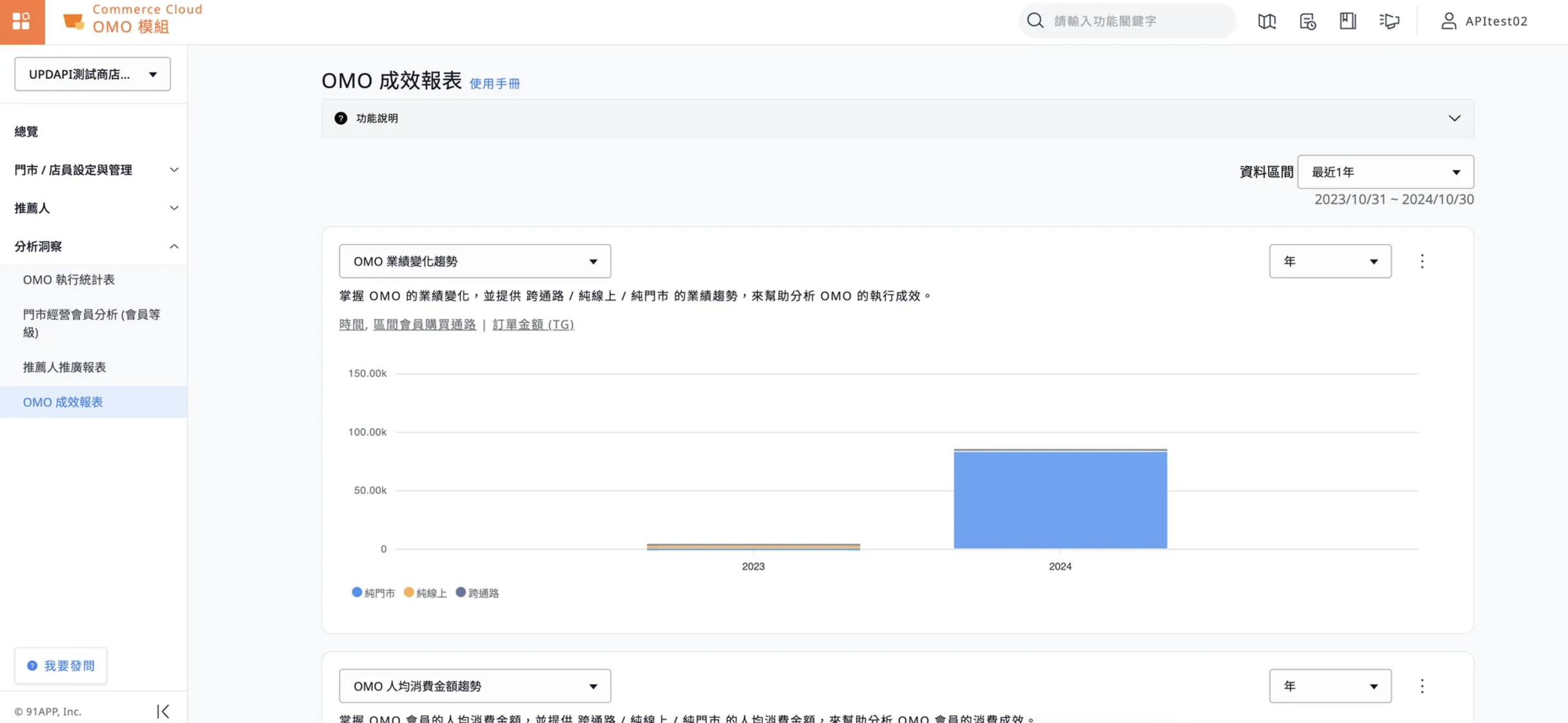Open 推薦人推廣報表 in the sidebar
This screenshot has width=1568, height=723.
[x=64, y=367]
